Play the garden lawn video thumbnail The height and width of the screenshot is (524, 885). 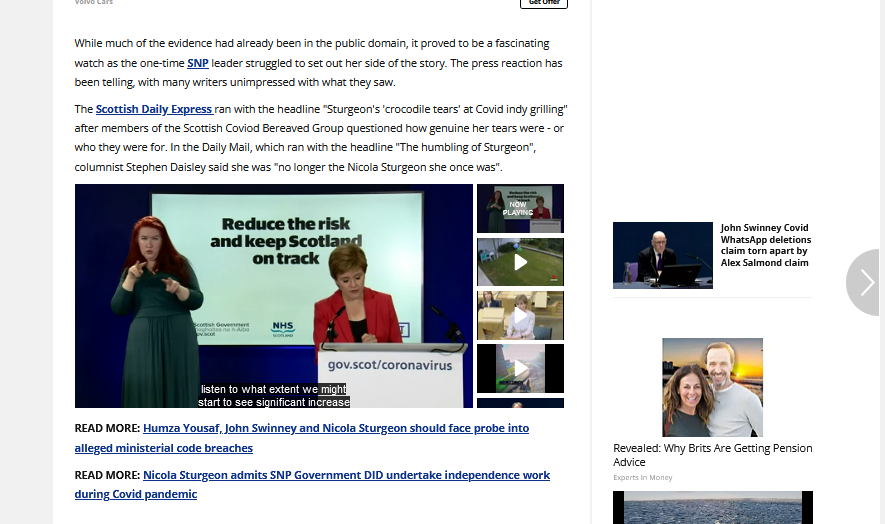point(520,262)
